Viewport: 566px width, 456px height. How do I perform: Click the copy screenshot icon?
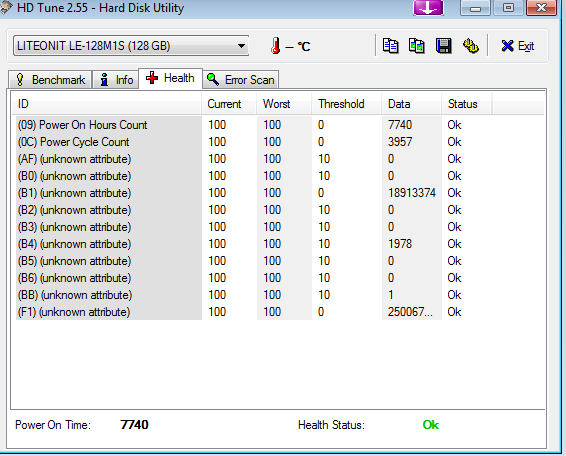[x=417, y=46]
